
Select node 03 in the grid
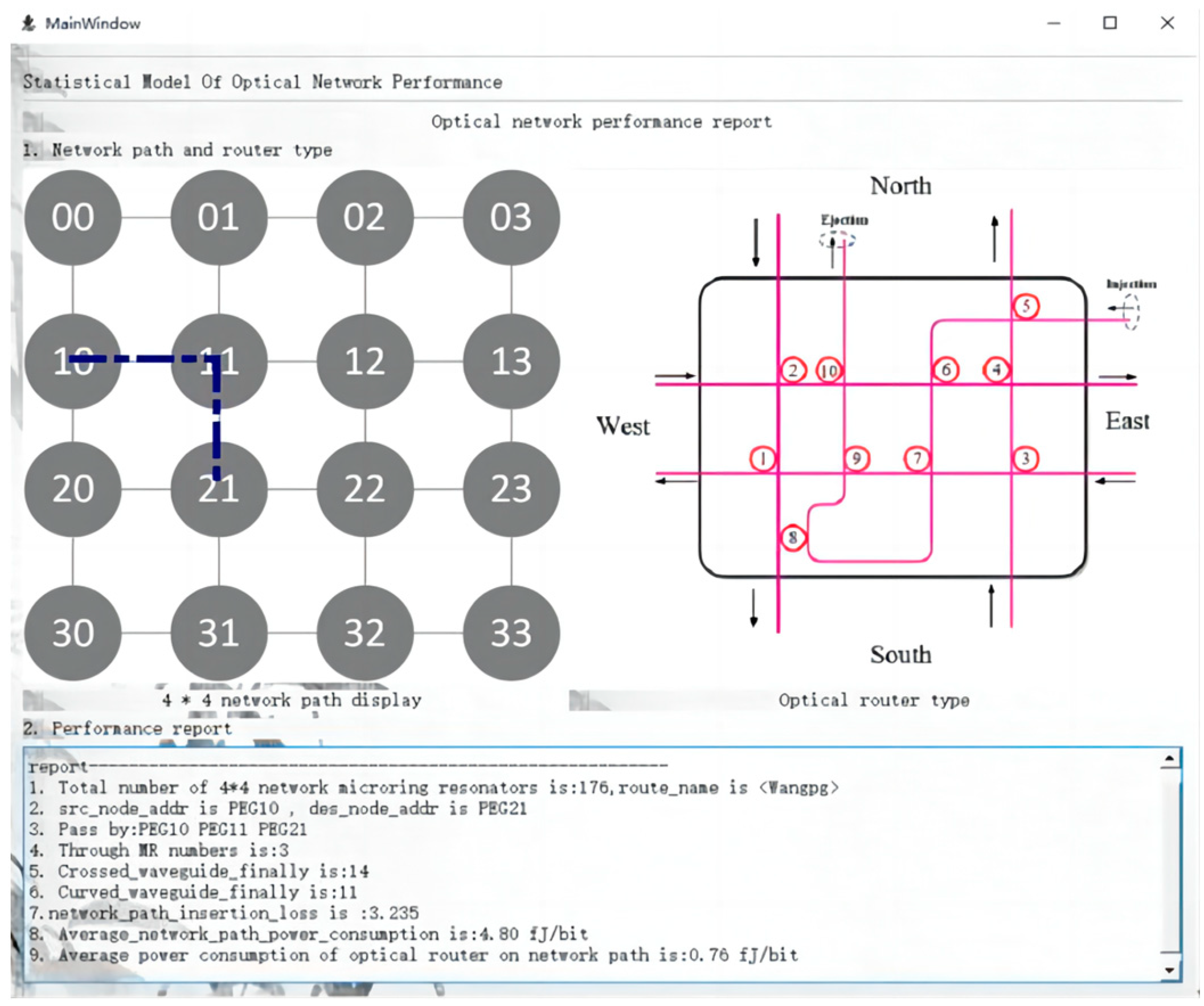coord(511,218)
